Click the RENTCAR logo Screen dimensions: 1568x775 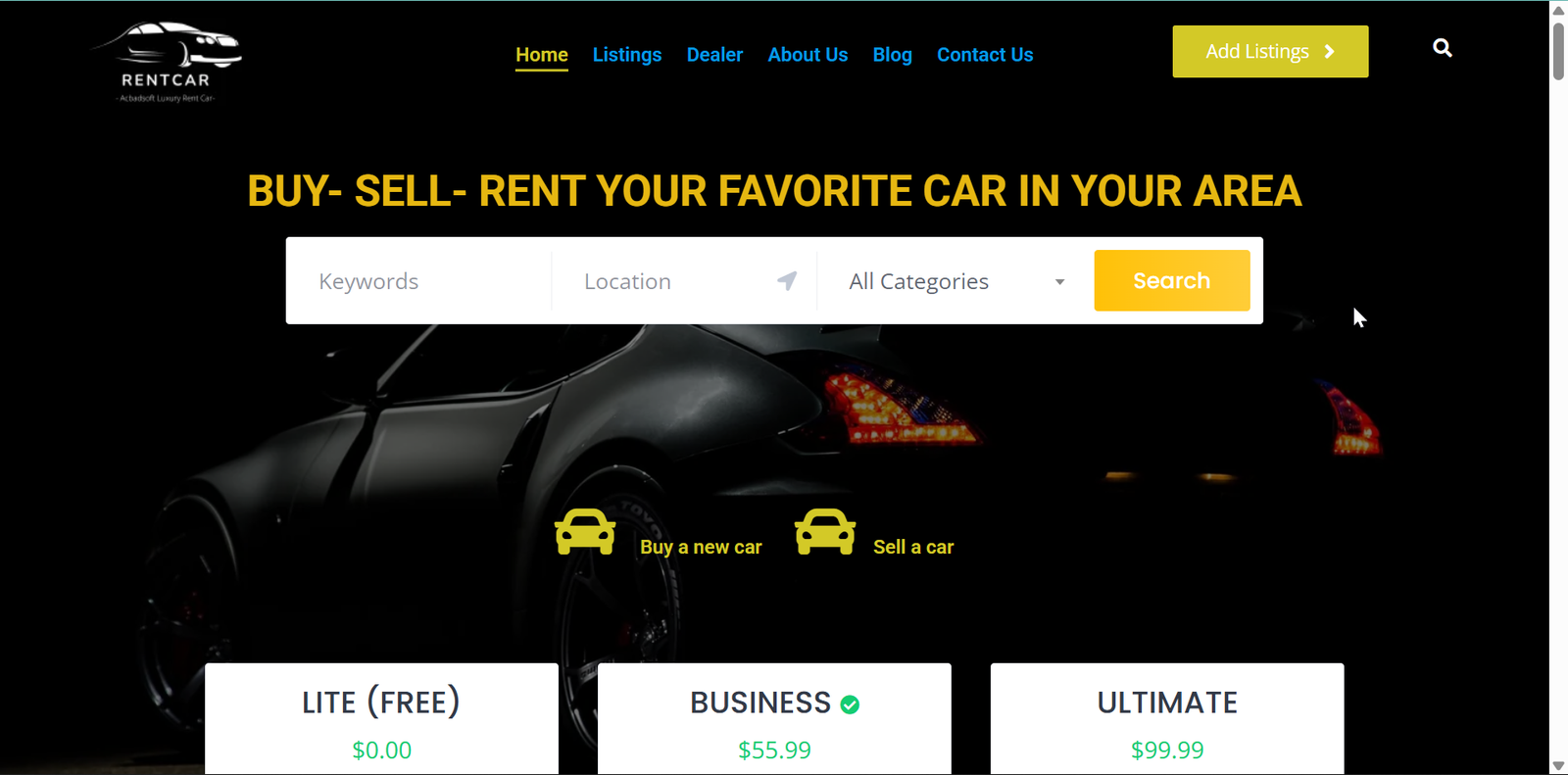coord(166,62)
